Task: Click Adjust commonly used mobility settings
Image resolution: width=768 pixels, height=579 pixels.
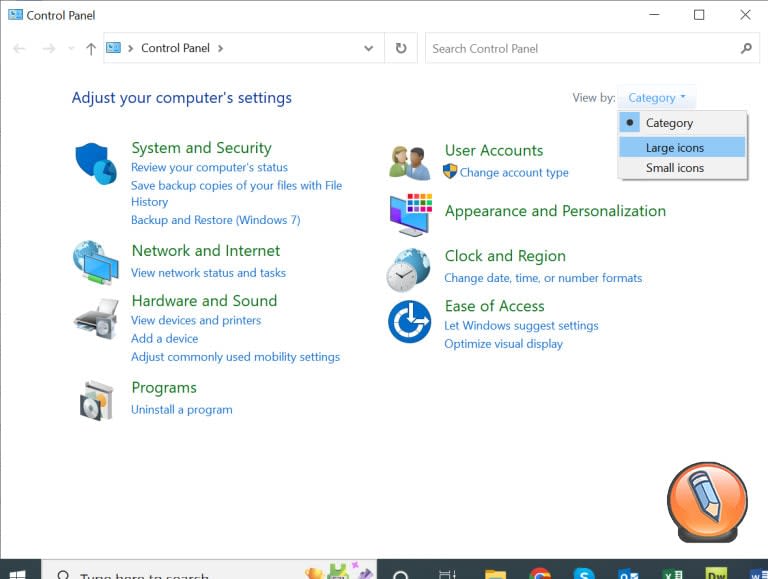Action: coord(235,357)
